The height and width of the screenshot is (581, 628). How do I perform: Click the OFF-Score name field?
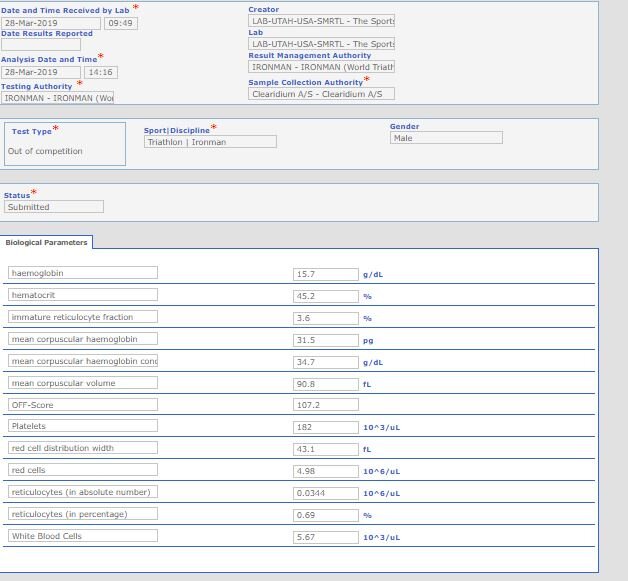[83, 404]
